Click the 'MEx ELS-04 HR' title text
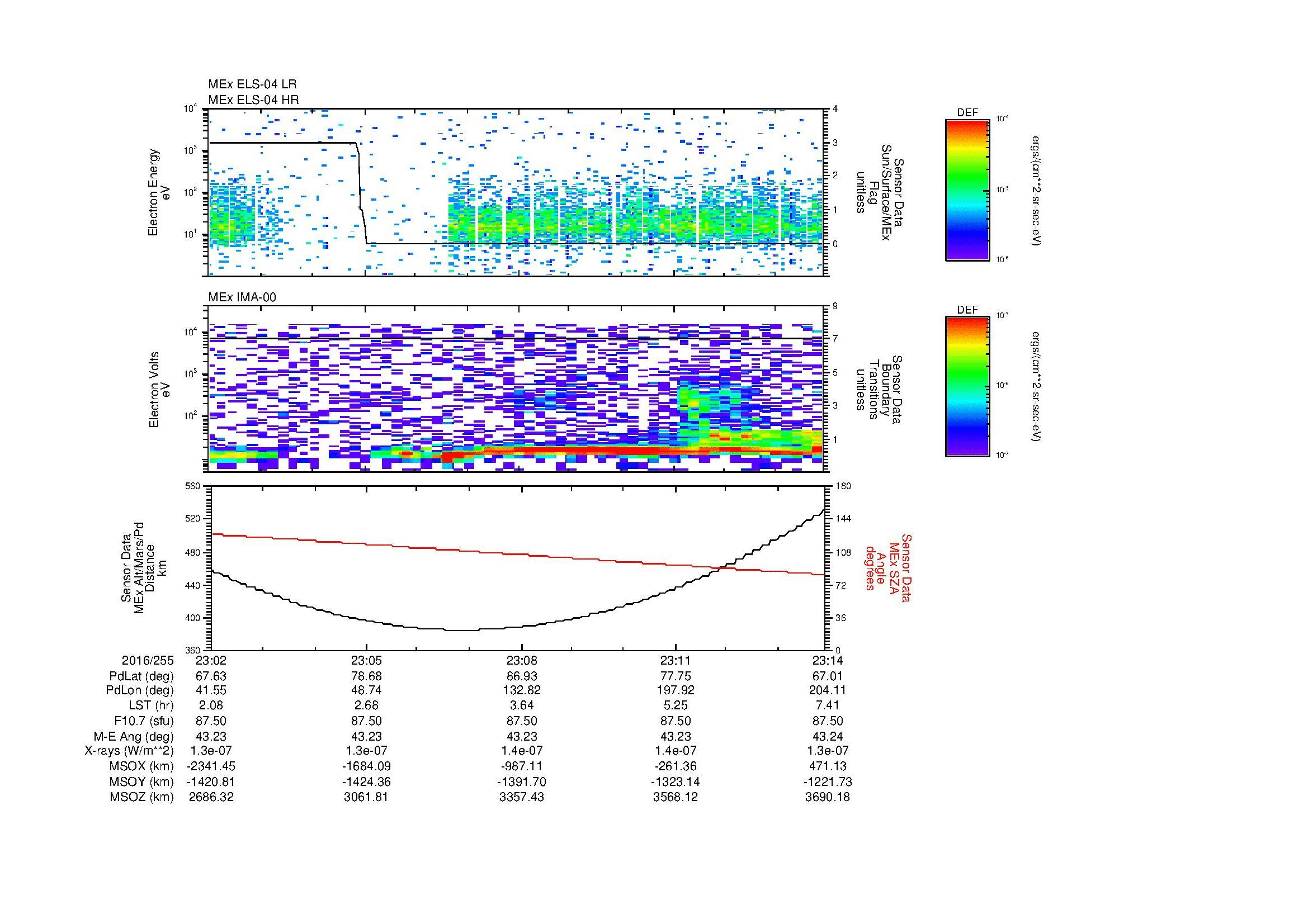Screen dimensions: 1308x924 tap(253, 99)
